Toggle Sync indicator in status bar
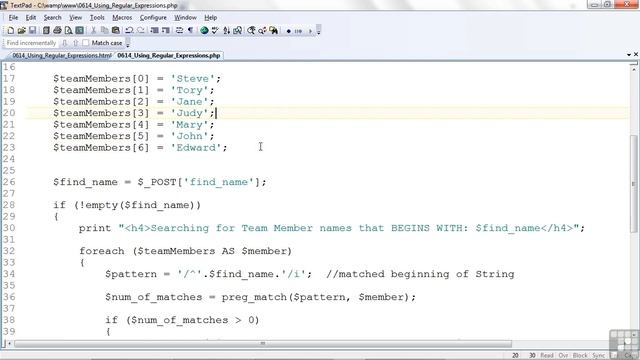This screenshot has width=640, height=360. (599, 356)
